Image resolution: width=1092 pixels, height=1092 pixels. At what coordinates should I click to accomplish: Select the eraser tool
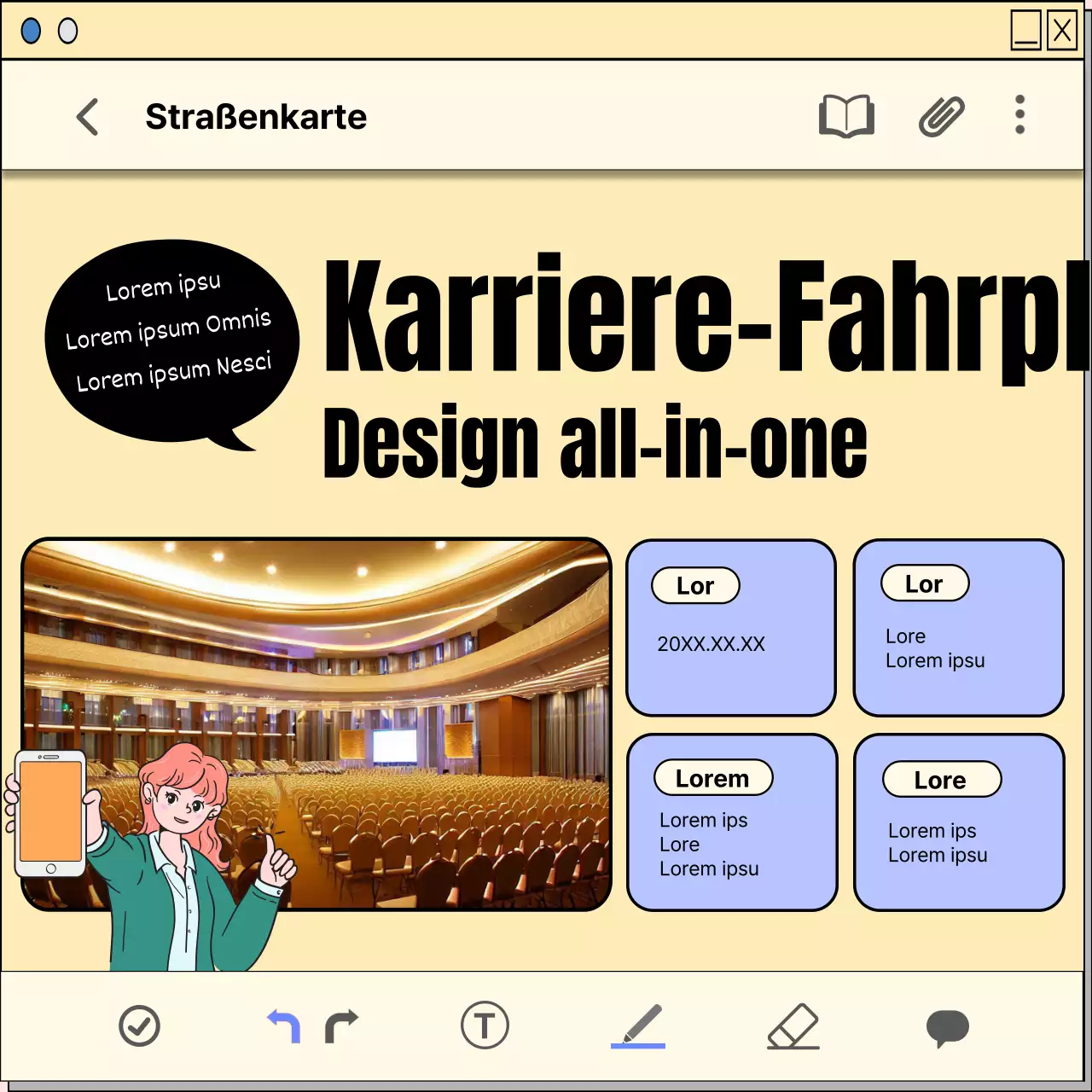pos(793,1025)
